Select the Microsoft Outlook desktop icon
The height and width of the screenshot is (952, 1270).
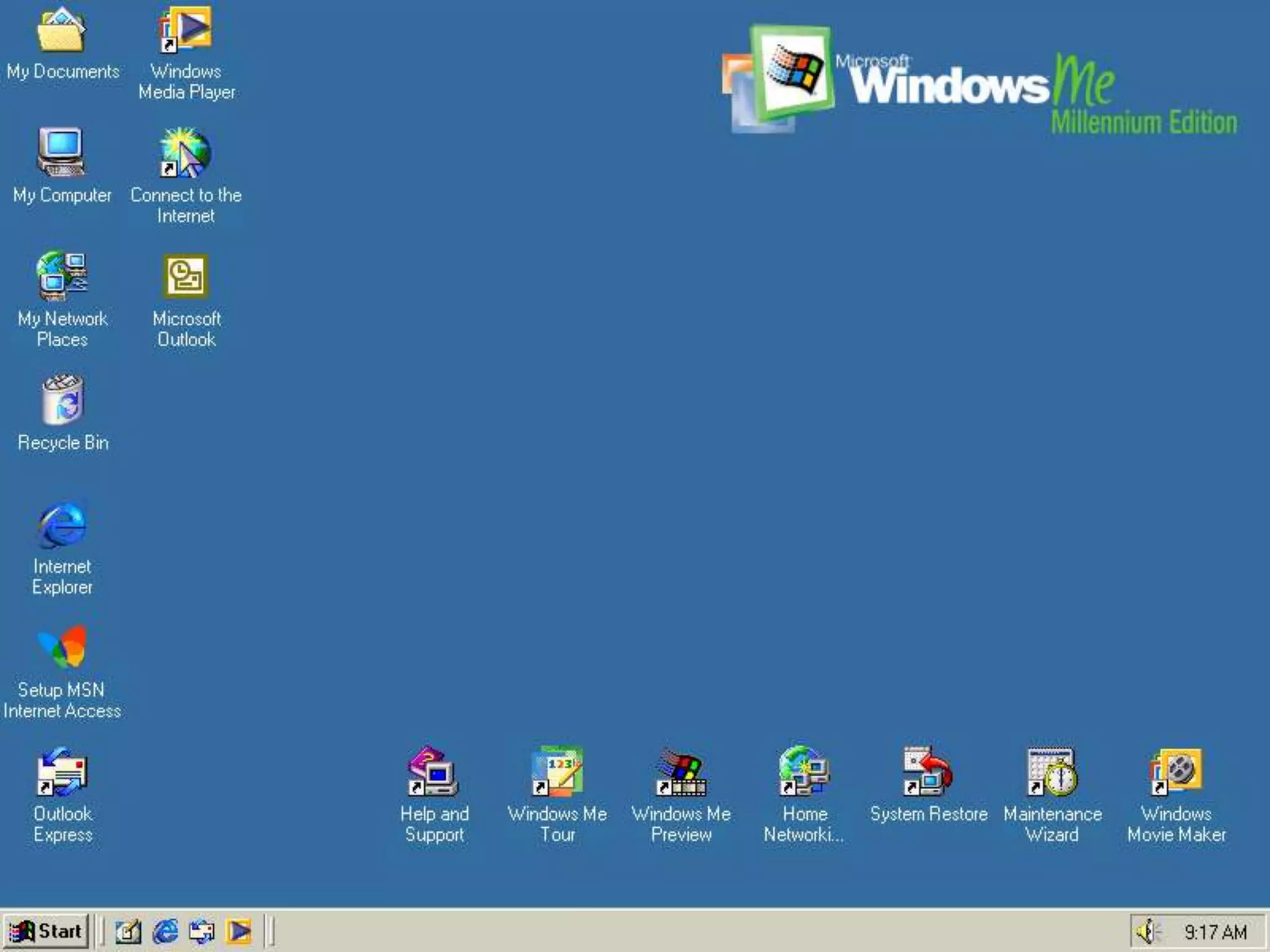[186, 276]
